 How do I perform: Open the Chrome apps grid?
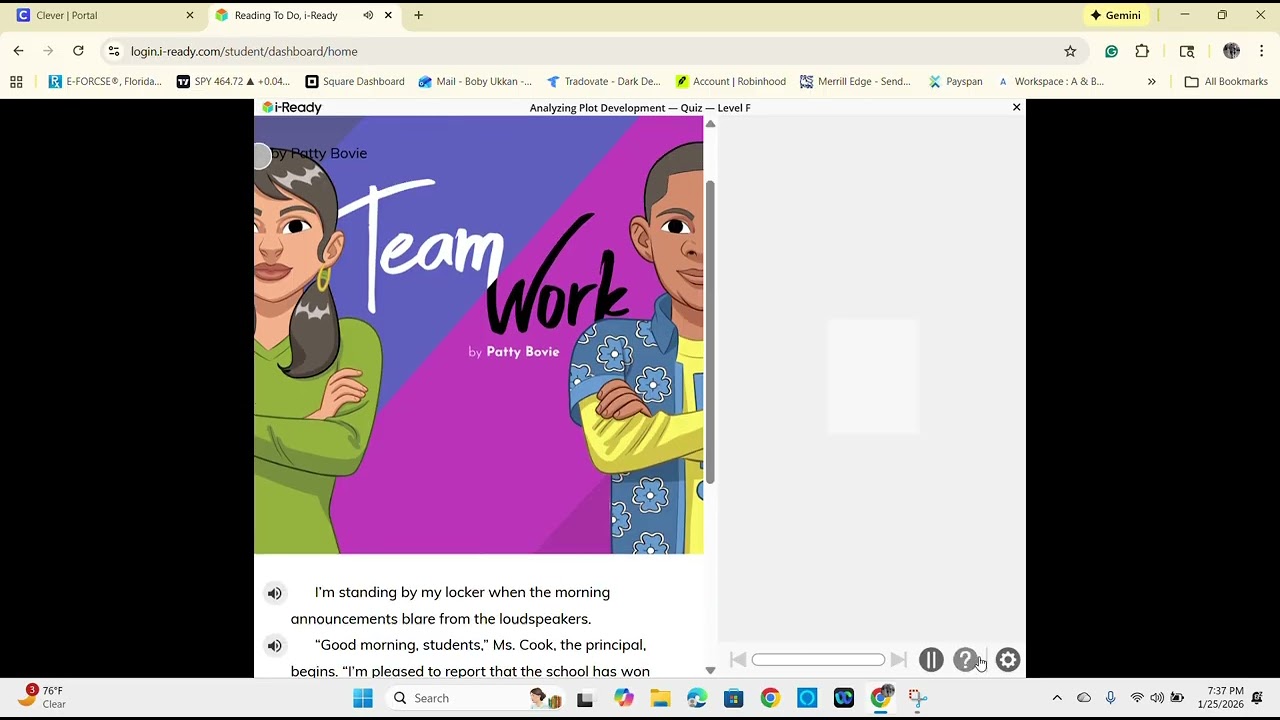coord(16,82)
